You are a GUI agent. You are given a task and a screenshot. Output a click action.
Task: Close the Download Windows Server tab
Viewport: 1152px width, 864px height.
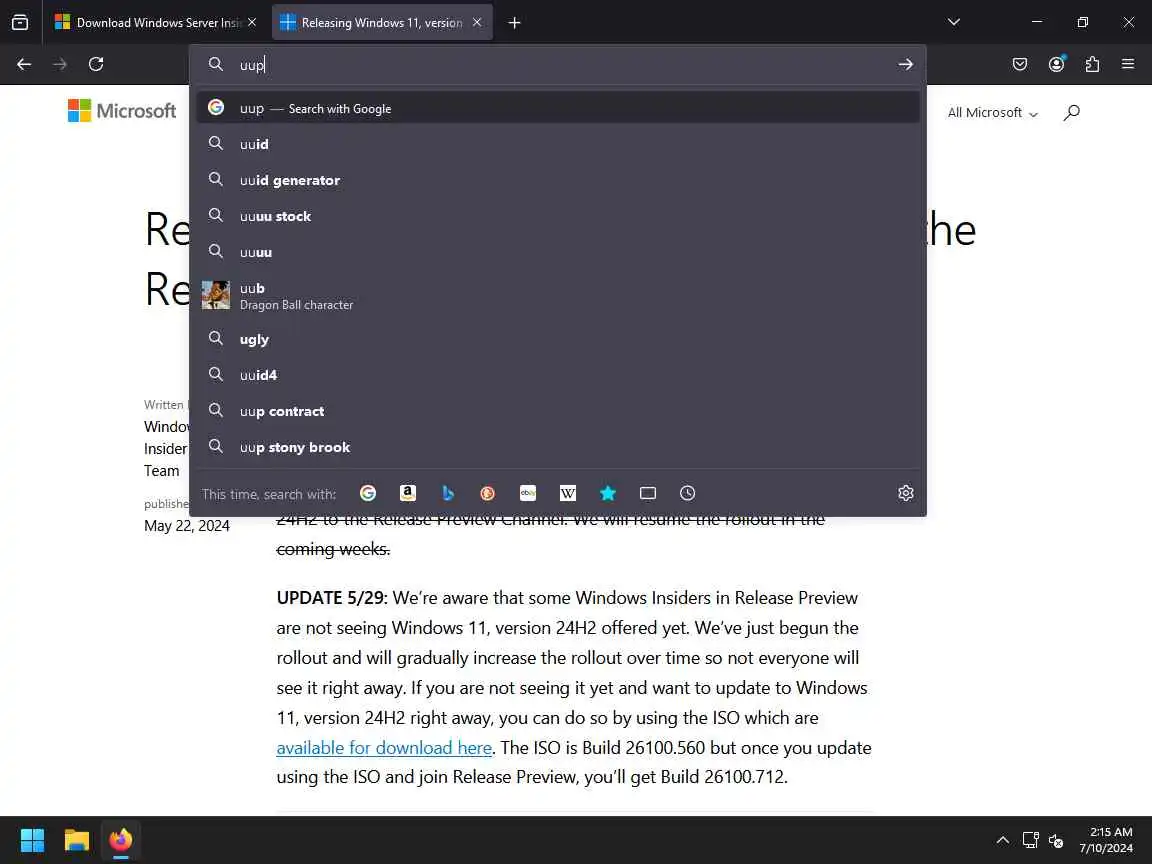point(252,23)
